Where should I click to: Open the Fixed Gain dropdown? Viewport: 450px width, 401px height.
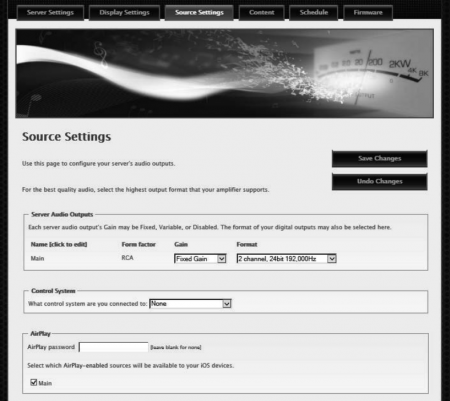(x=200, y=259)
